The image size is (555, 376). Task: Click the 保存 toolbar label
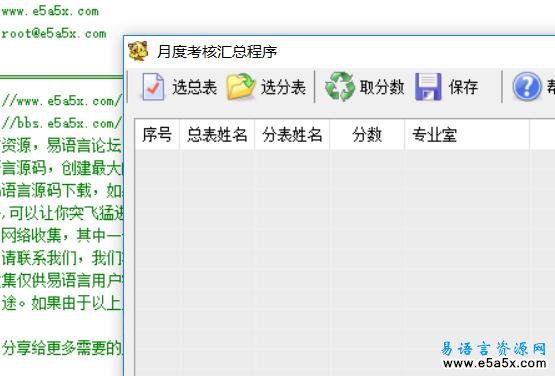pyautogui.click(x=463, y=87)
